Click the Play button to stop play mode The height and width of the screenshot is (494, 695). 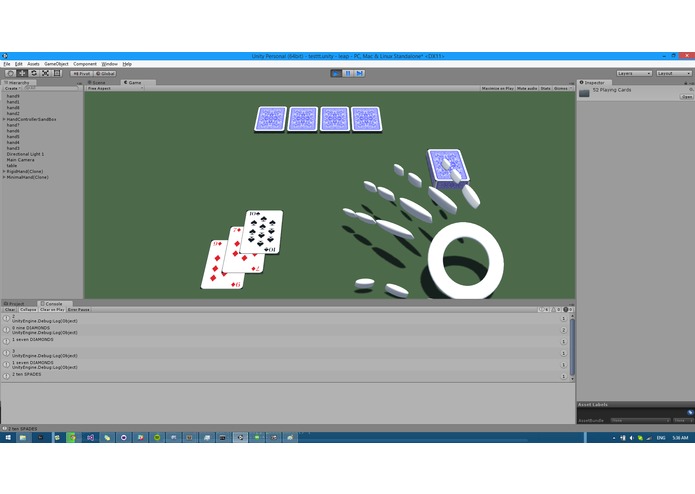coord(336,73)
